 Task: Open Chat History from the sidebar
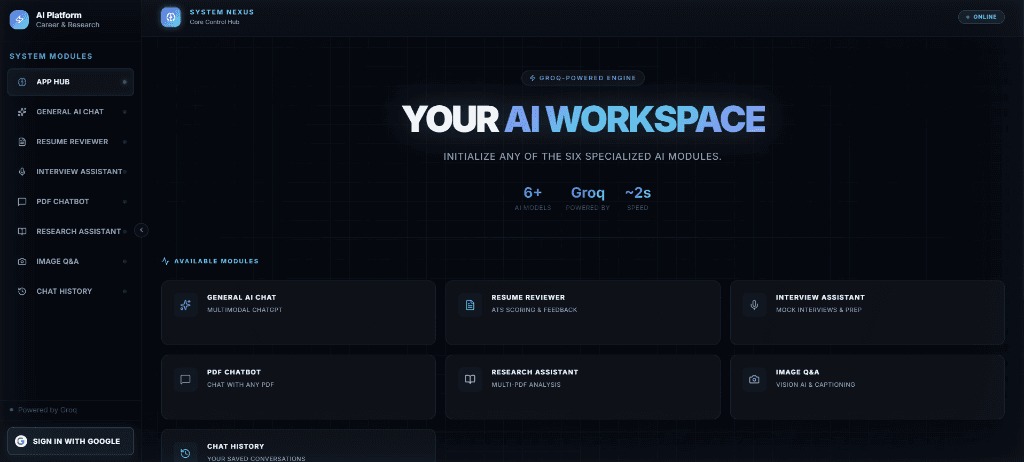tap(71, 291)
